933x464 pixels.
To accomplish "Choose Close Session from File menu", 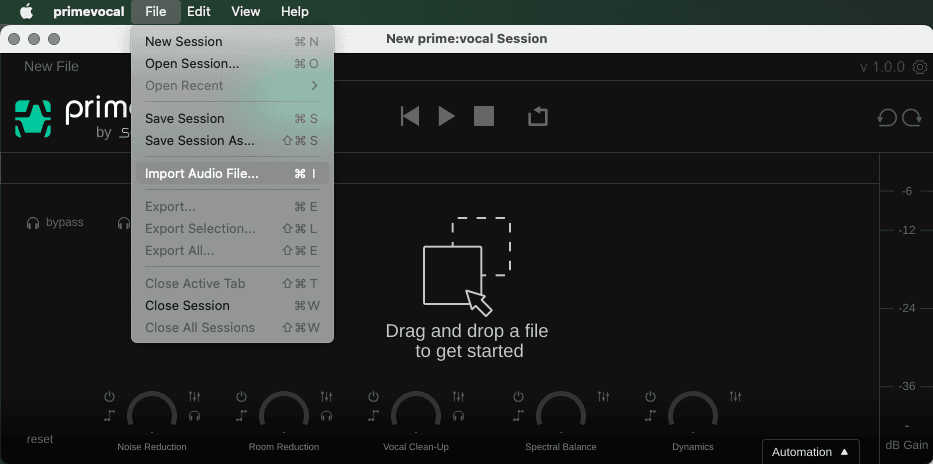I will [232, 305].
